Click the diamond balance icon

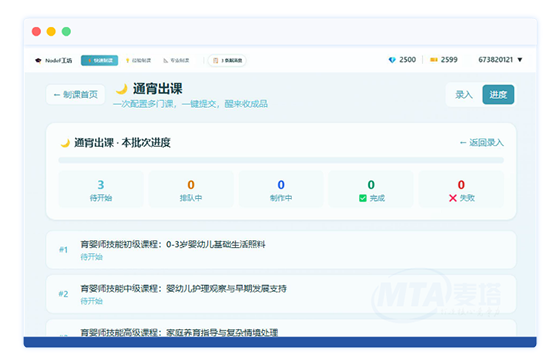point(392,60)
